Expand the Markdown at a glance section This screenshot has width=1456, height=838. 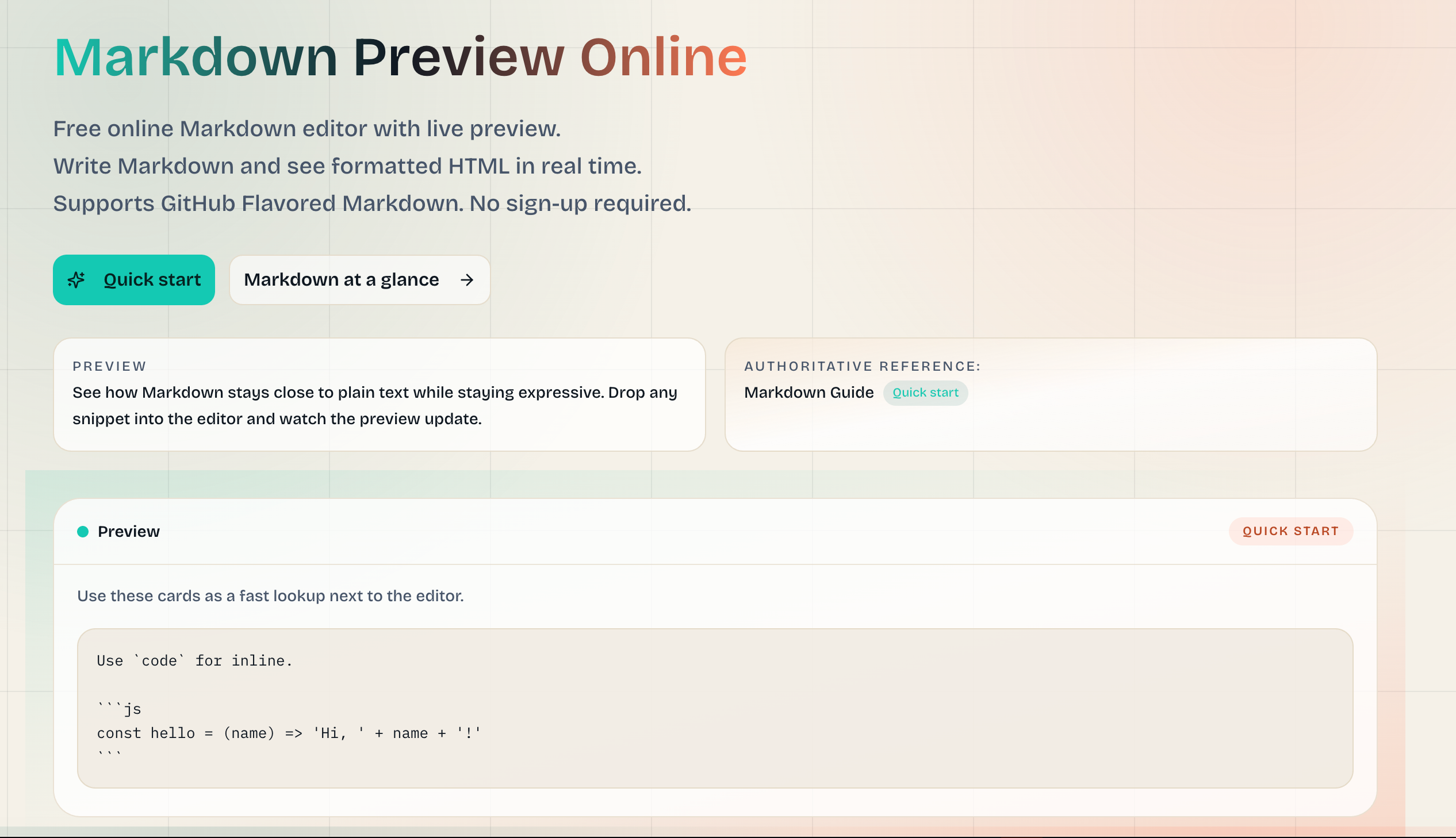pos(359,280)
